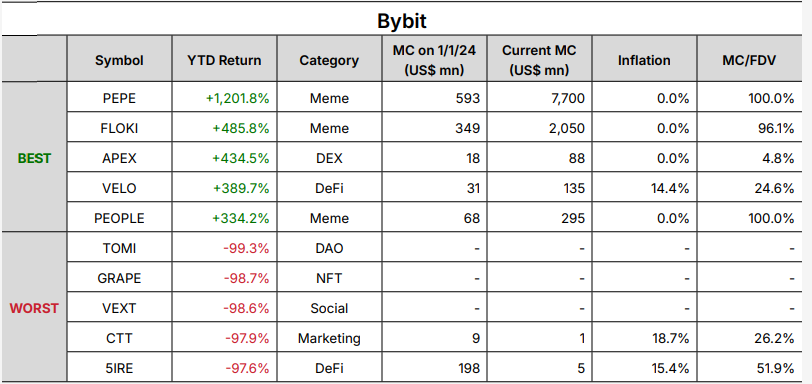Select the TOMI symbol cell
The width and height of the screenshot is (812, 384).
click(119, 247)
